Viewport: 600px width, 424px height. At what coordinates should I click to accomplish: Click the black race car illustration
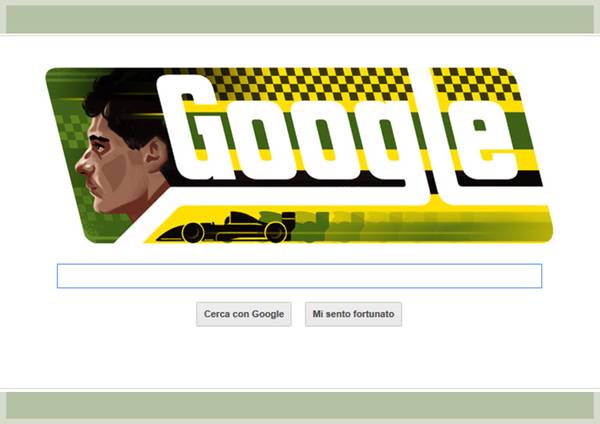pos(227,227)
